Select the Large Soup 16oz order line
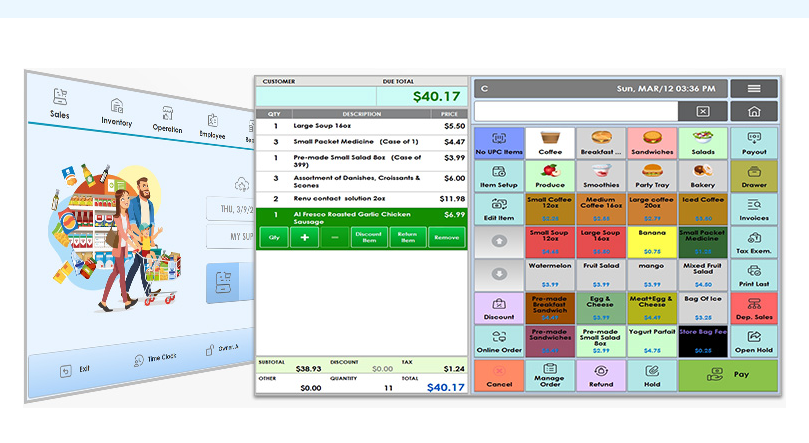Viewport: 809px width, 443px height. point(360,126)
